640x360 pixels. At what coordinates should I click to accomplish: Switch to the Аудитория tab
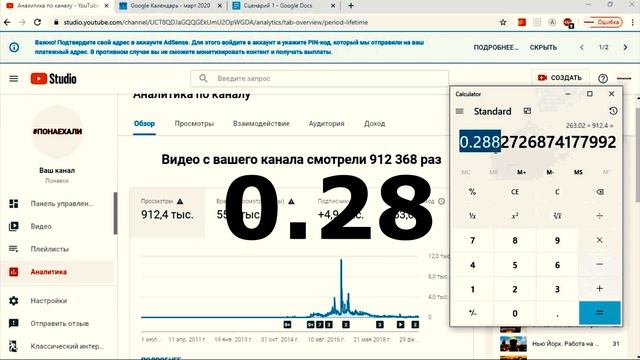327,123
